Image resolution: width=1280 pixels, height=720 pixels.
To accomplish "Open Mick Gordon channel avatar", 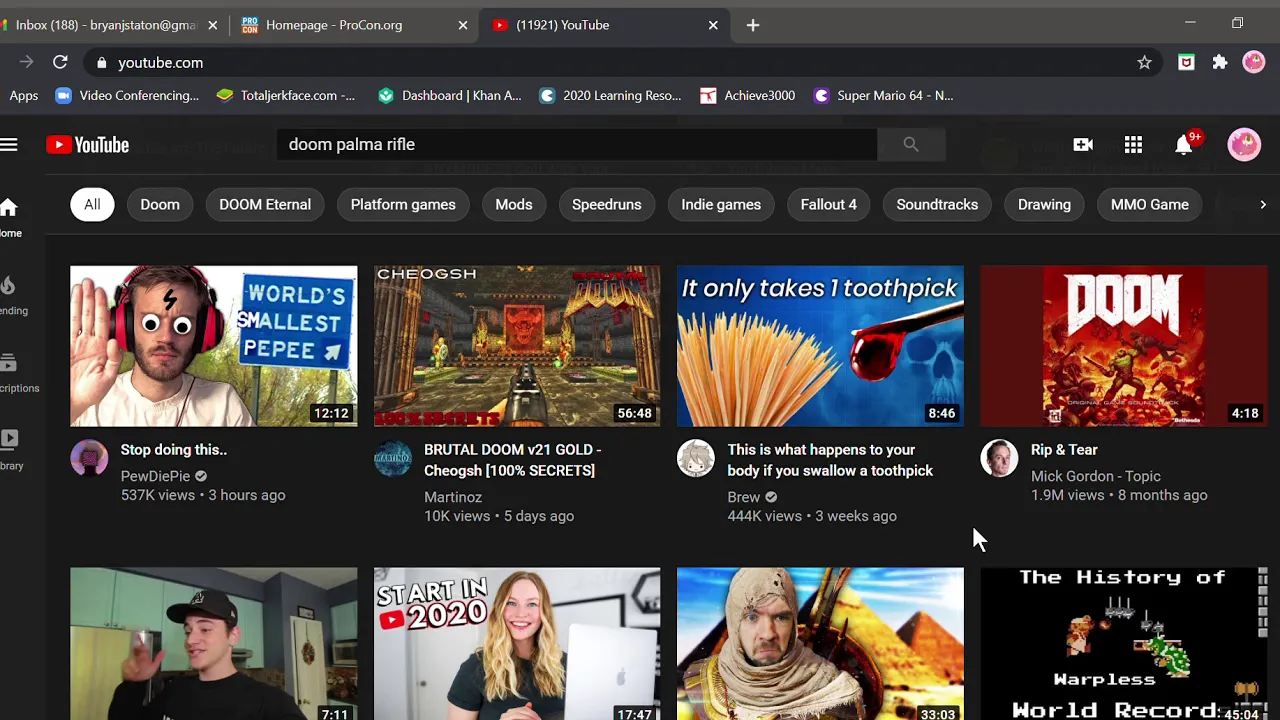I will [999, 459].
